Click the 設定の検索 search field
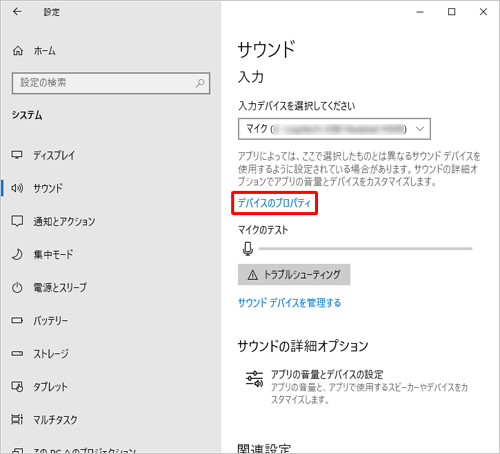Image resolution: width=500 pixels, height=454 pixels. [x=111, y=83]
